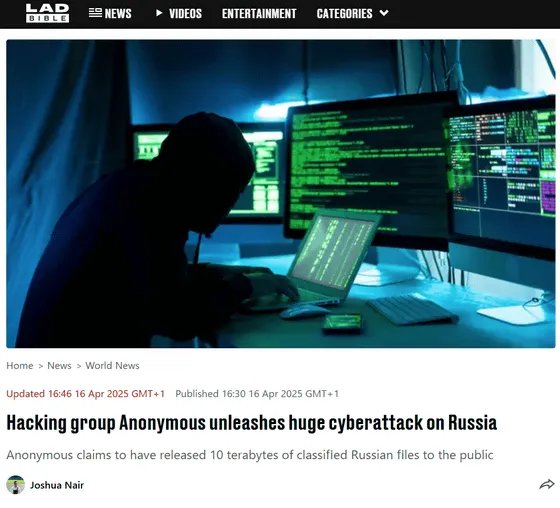560x508 pixels.
Task: Click the share arrow icon
Action: 546,485
